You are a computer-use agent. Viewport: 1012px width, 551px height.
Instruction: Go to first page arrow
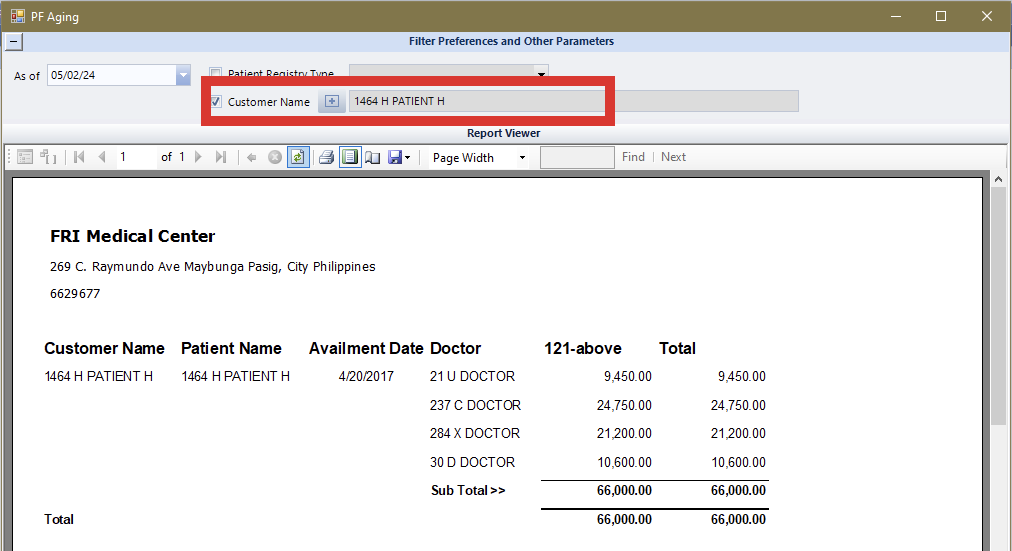(79, 157)
